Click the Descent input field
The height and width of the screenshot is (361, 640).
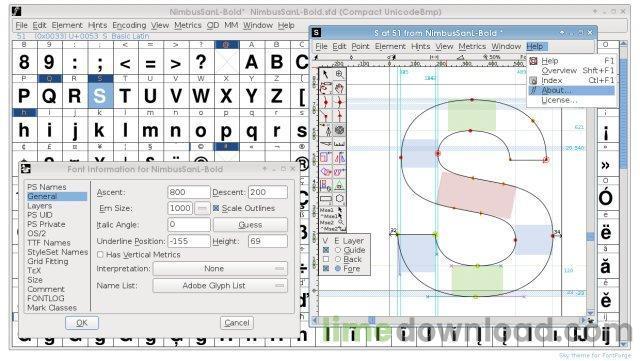tap(267, 192)
